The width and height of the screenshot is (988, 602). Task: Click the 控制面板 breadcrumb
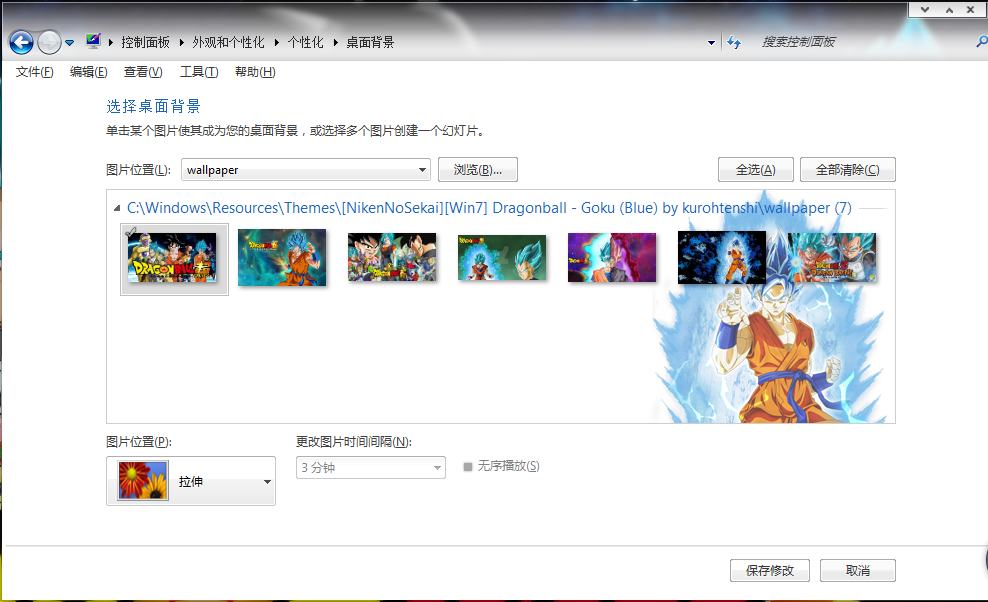pos(146,42)
